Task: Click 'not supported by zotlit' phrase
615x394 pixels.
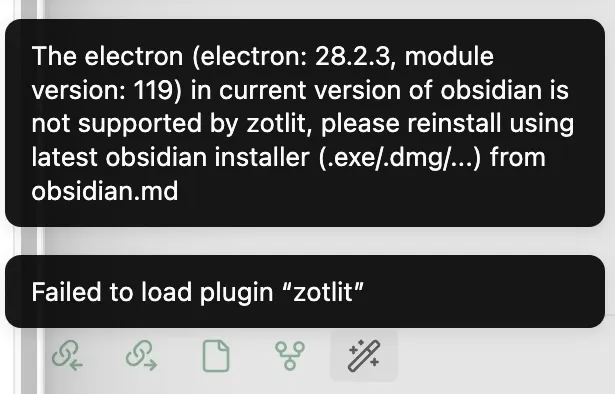Action: [x=169, y=124]
